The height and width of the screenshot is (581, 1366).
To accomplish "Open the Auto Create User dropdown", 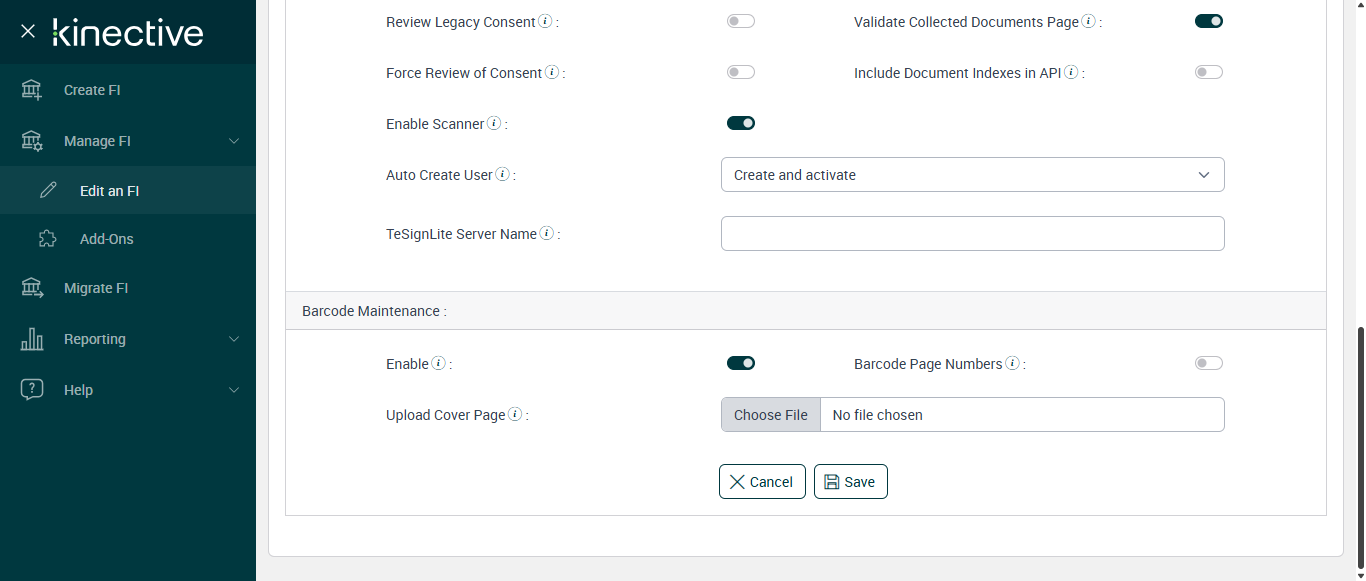I will point(972,175).
